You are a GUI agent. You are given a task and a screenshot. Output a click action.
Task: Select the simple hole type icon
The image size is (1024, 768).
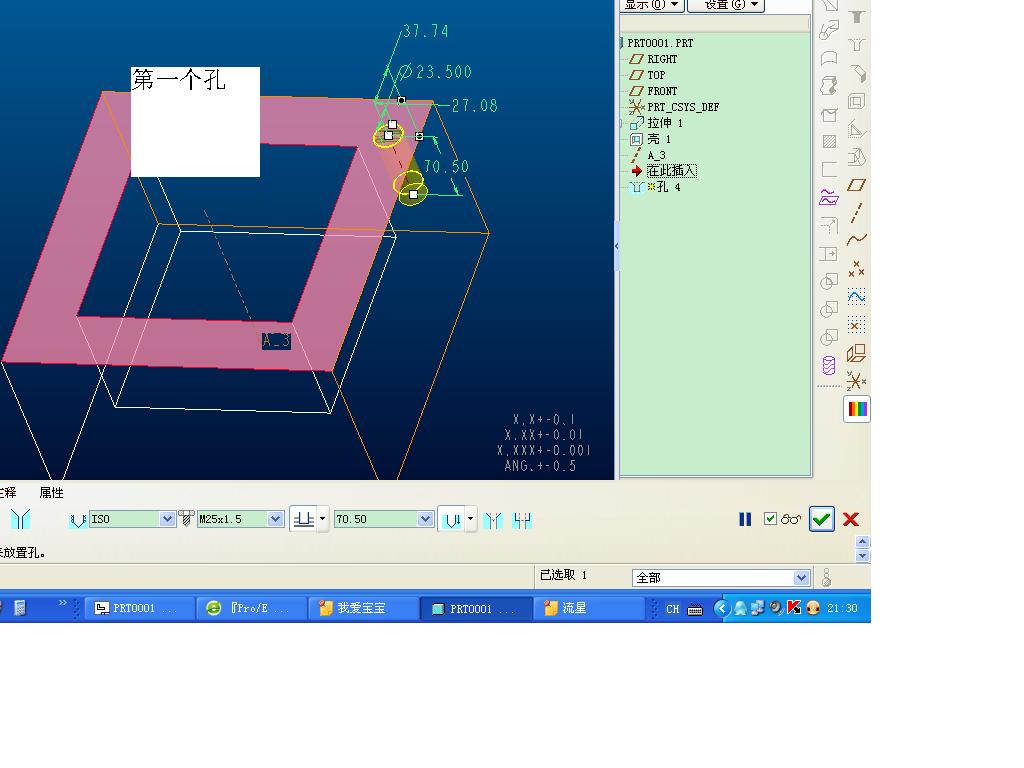pyautogui.click(x=20, y=520)
